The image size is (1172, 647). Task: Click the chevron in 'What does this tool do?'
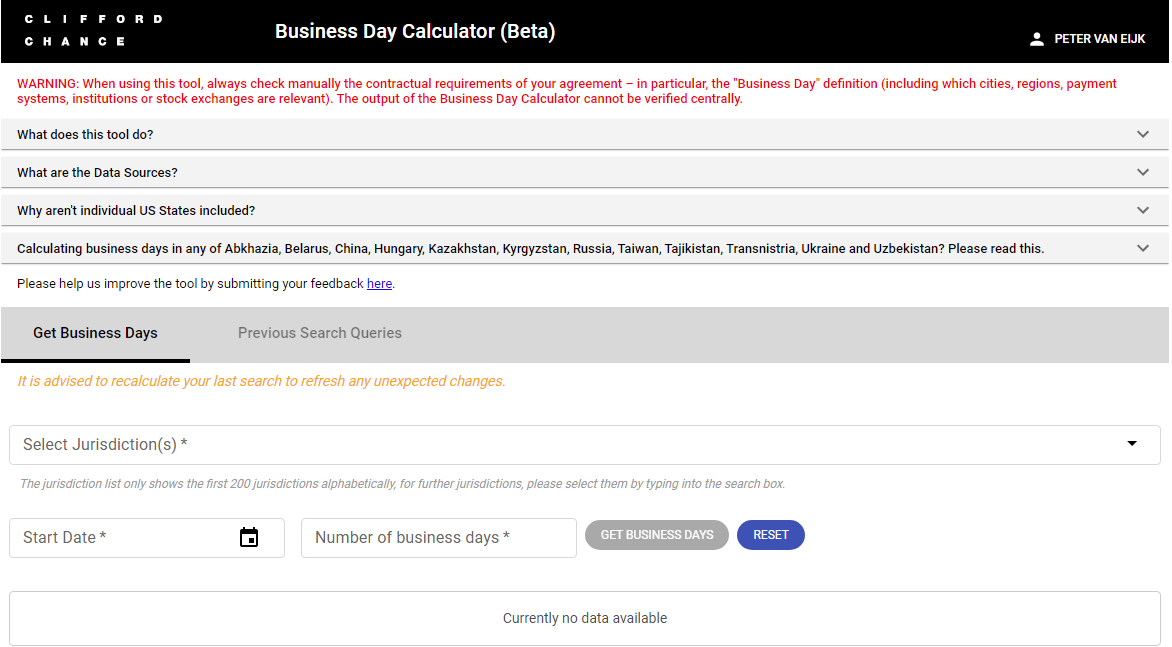coord(1142,134)
